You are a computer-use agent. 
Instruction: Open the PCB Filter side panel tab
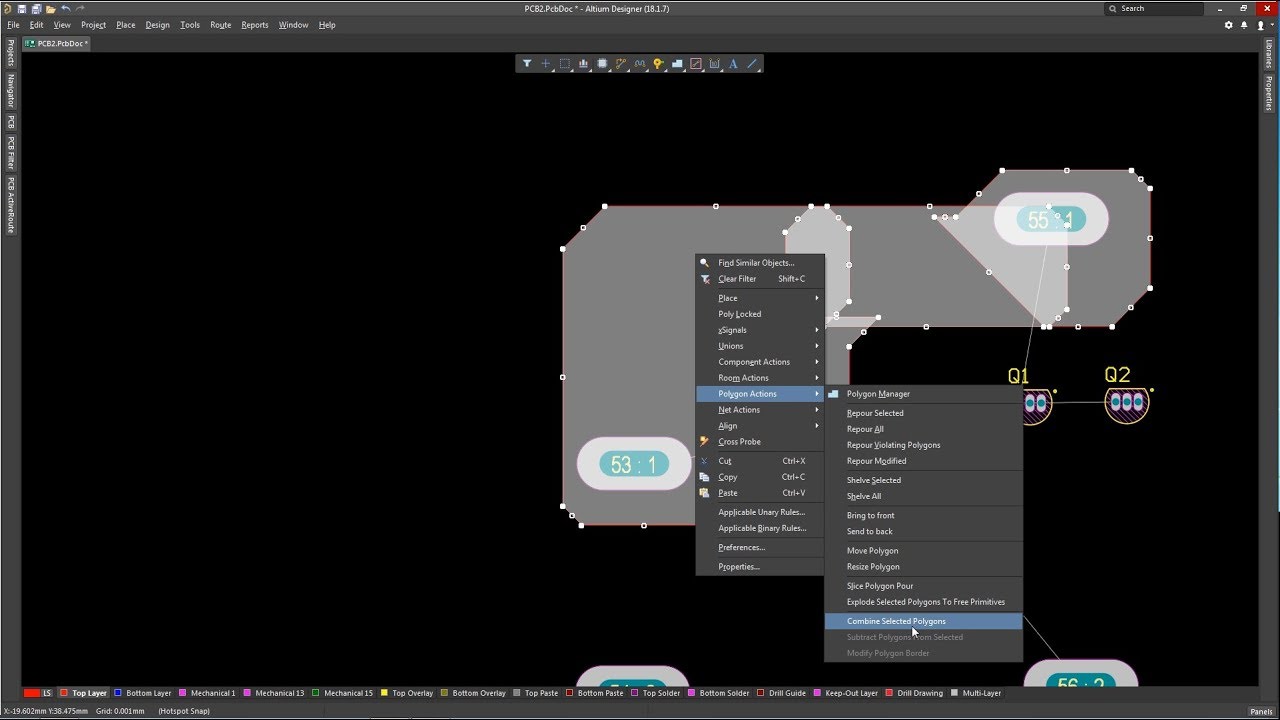pos(11,152)
